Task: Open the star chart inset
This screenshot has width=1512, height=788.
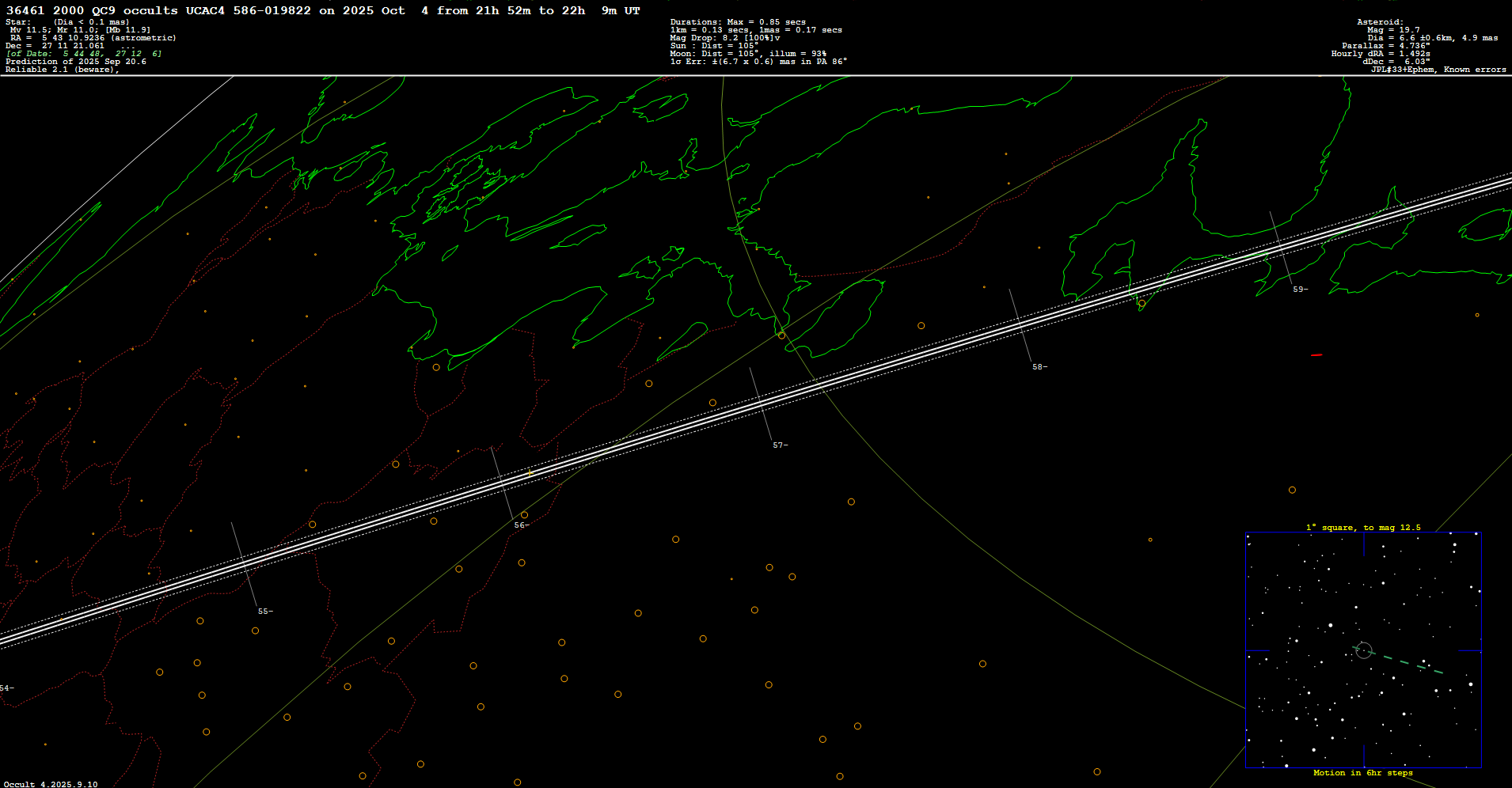Action: pyautogui.click(x=1363, y=650)
